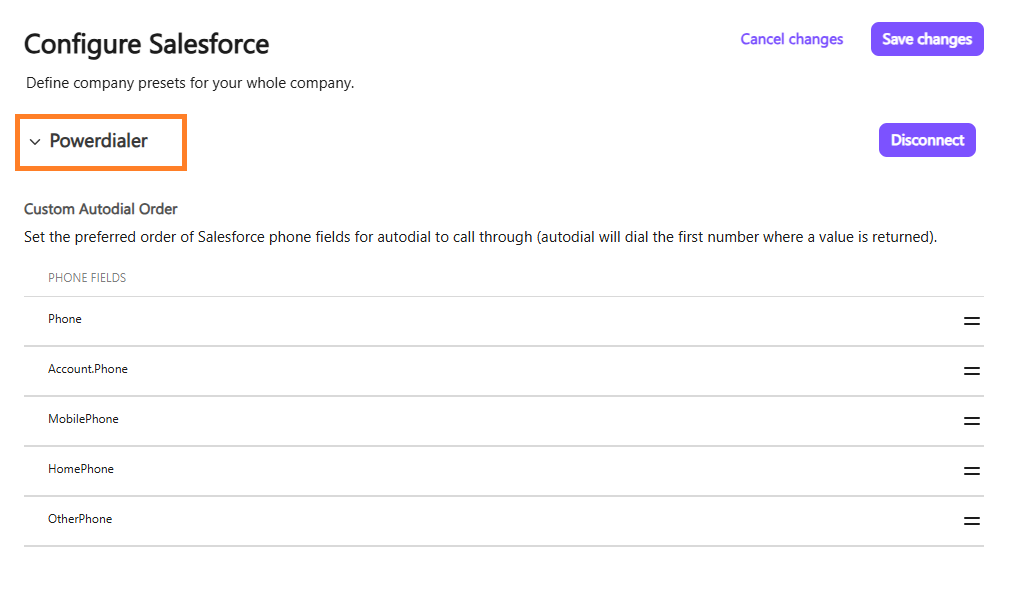Screen dimensions: 1020x590
Task: Select the Account.Phone field label
Action: pos(88,369)
